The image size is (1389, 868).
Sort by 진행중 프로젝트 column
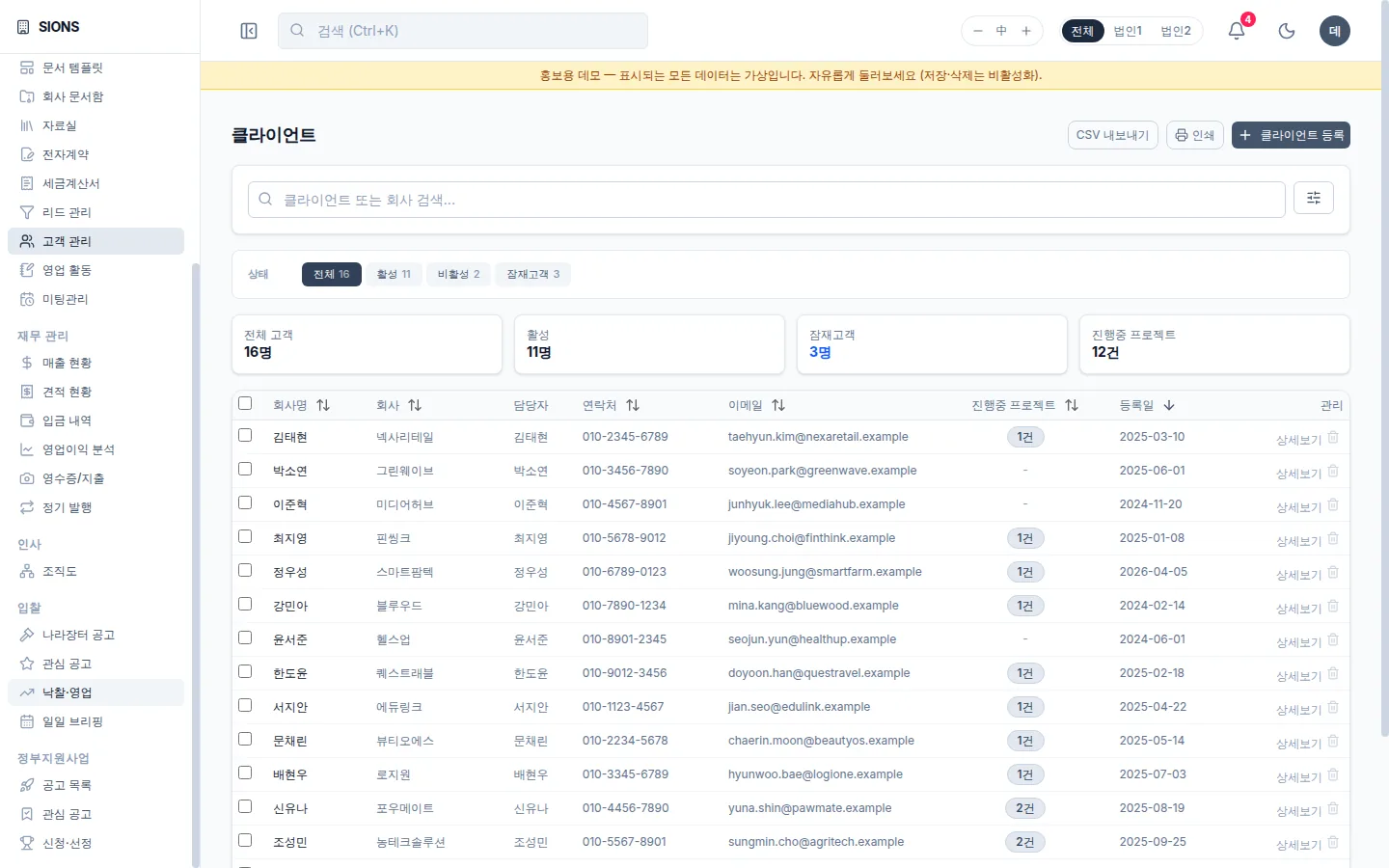tap(1024, 405)
